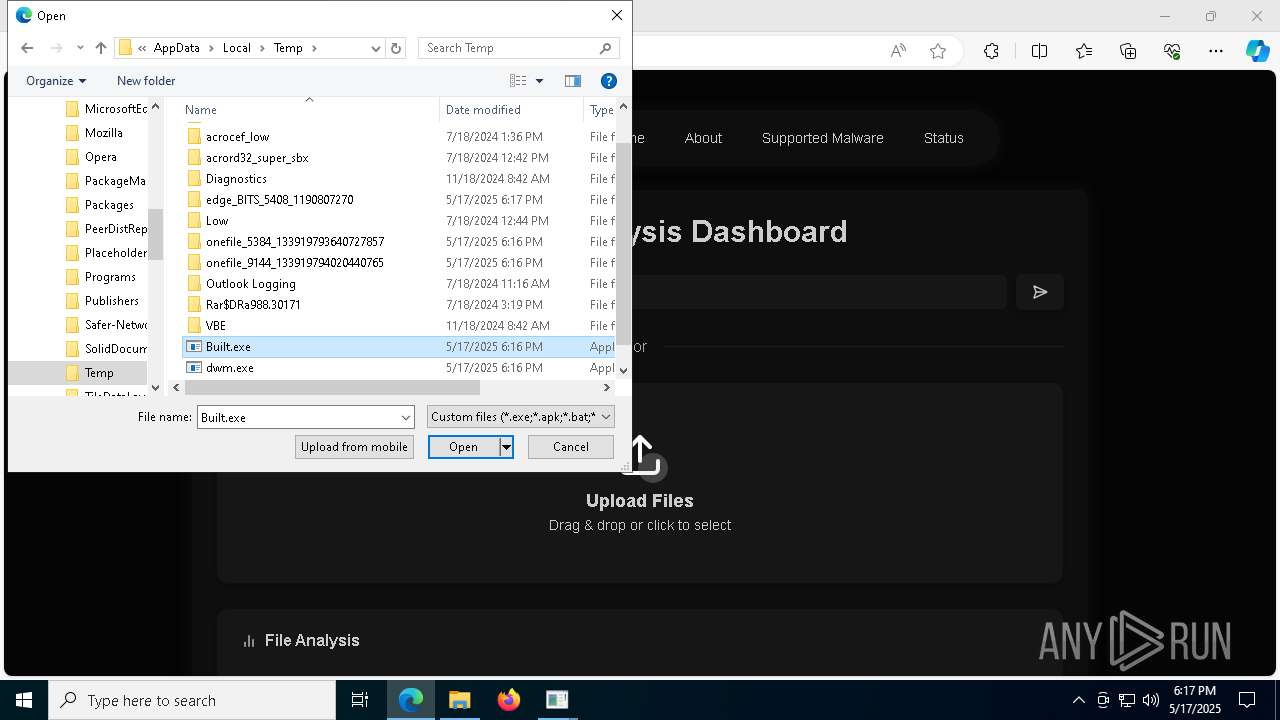The image size is (1280, 720).
Task: Click the Read aloud icon in Edge
Action: [898, 51]
